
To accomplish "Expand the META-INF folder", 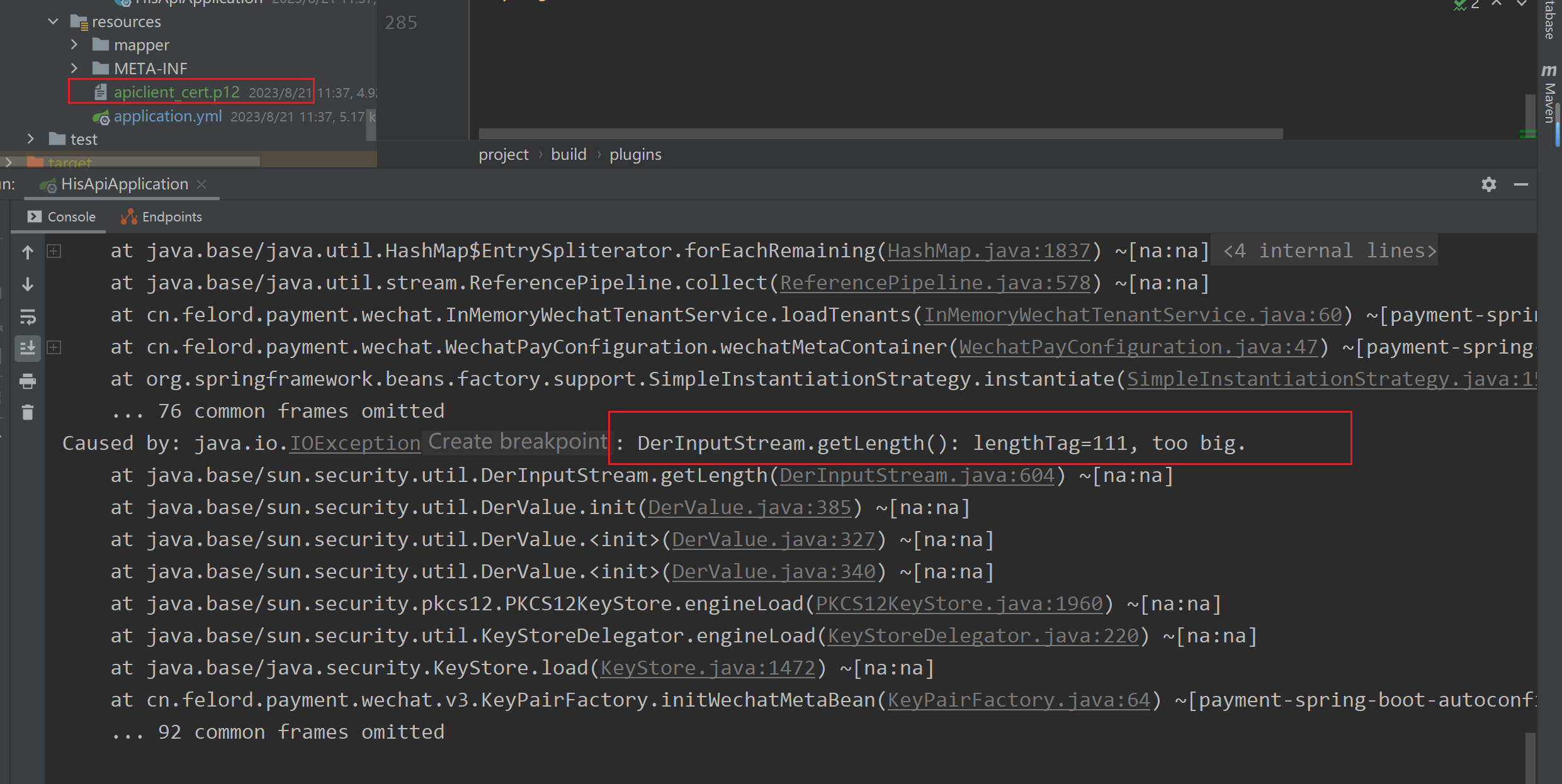I will (74, 68).
